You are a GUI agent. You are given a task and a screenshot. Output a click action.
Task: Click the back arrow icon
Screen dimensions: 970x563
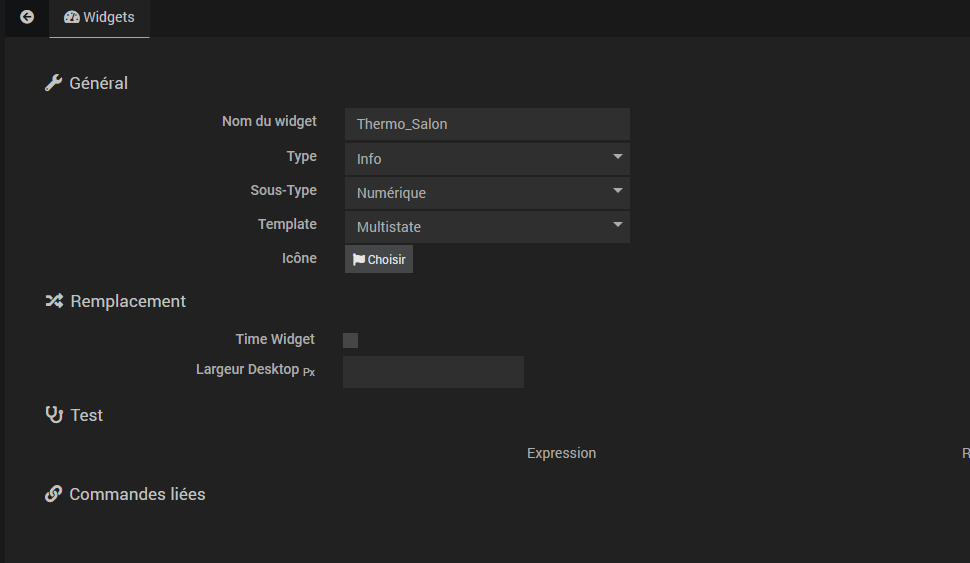27,17
